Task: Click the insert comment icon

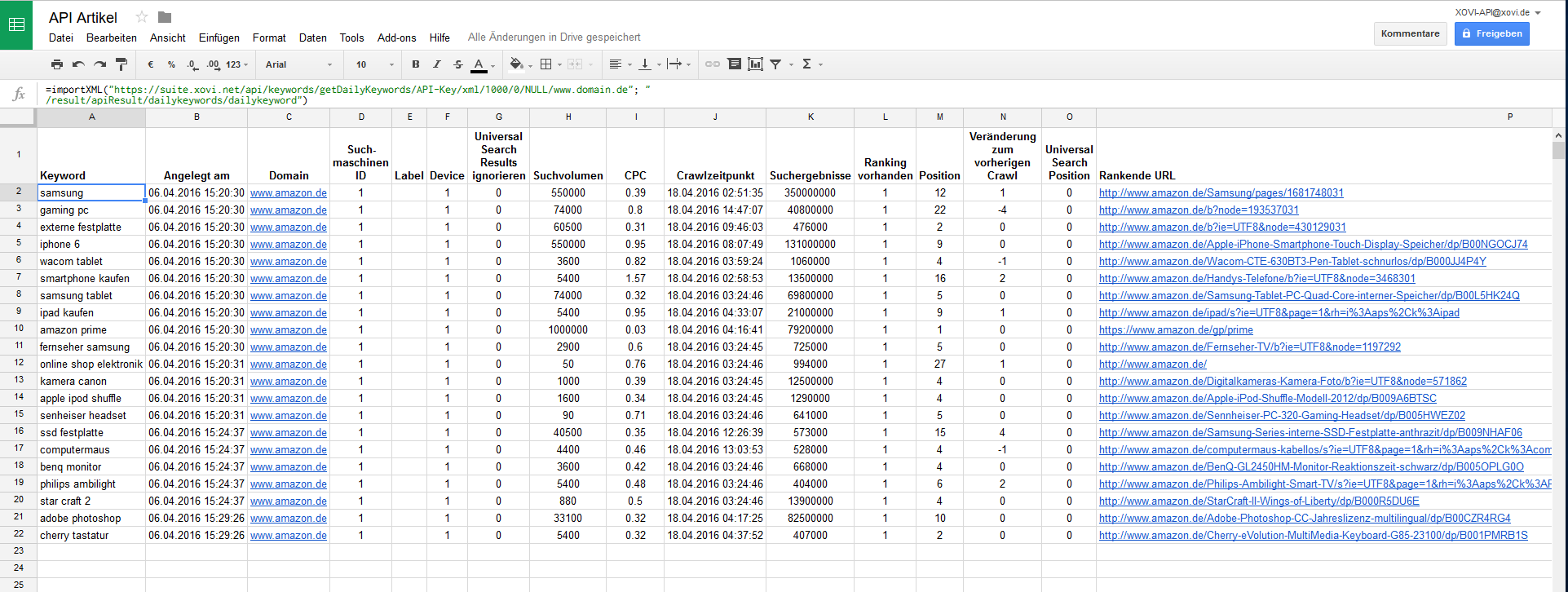Action: click(735, 64)
